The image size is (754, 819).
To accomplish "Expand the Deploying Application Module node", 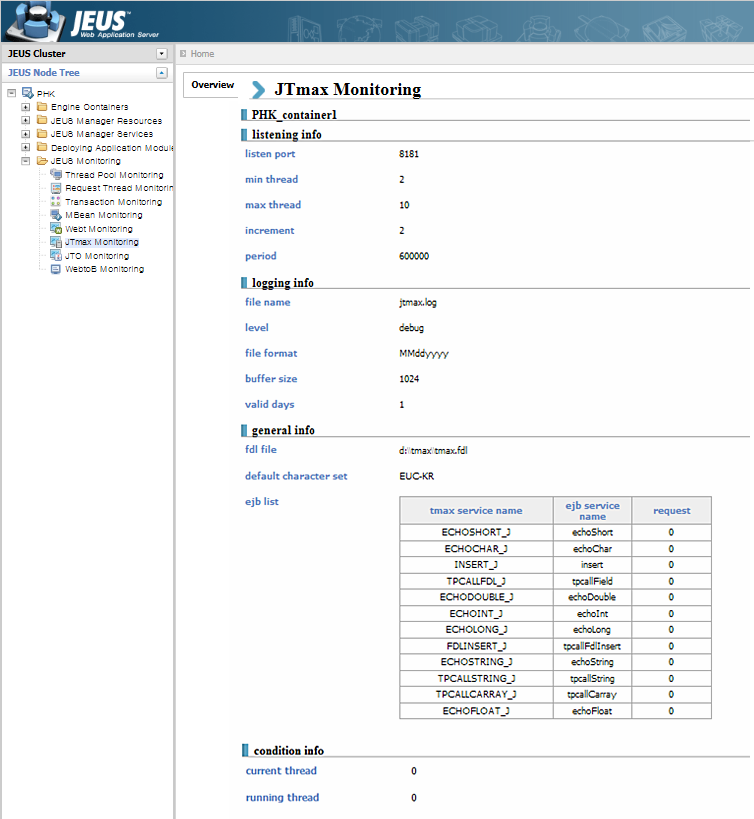I will click(x=26, y=148).
